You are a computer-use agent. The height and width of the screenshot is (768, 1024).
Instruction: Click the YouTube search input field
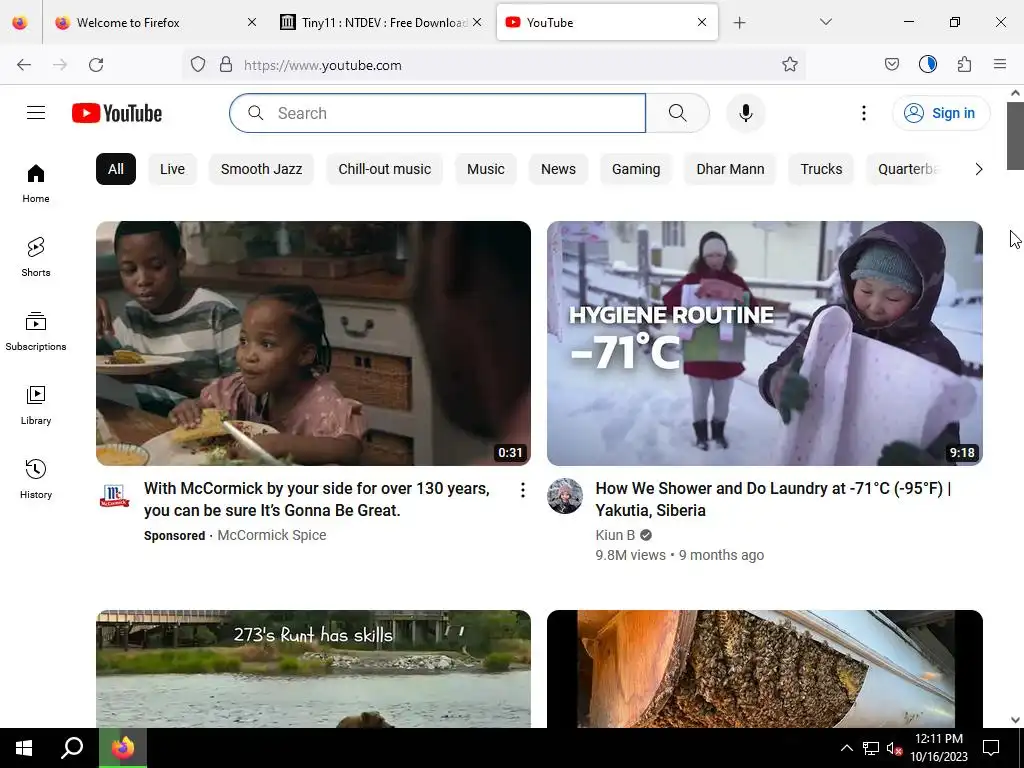438,113
